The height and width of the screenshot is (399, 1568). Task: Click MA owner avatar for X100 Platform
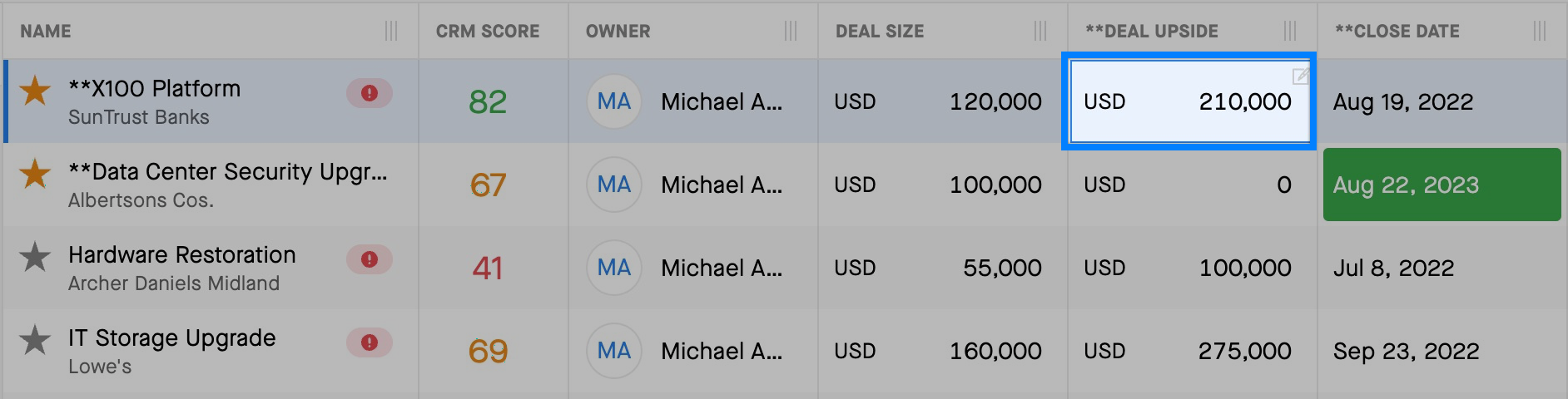[614, 101]
